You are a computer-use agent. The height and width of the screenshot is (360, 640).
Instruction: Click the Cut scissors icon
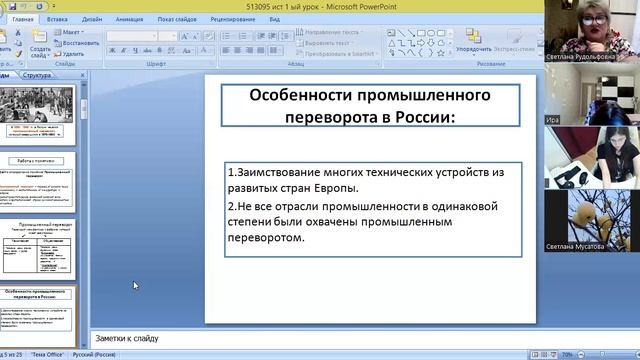tap(18, 33)
